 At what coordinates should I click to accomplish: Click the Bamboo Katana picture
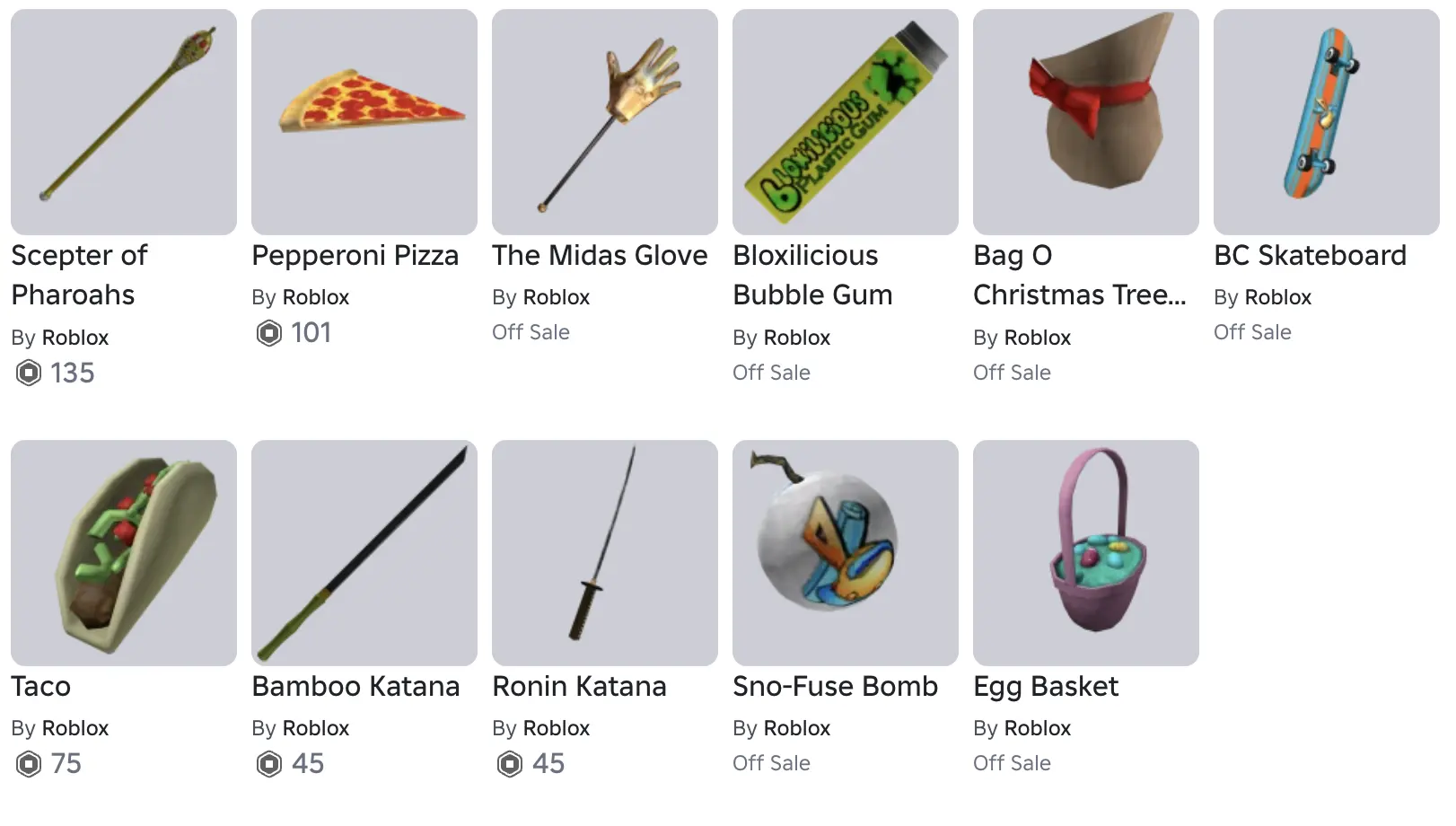pyautogui.click(x=364, y=553)
